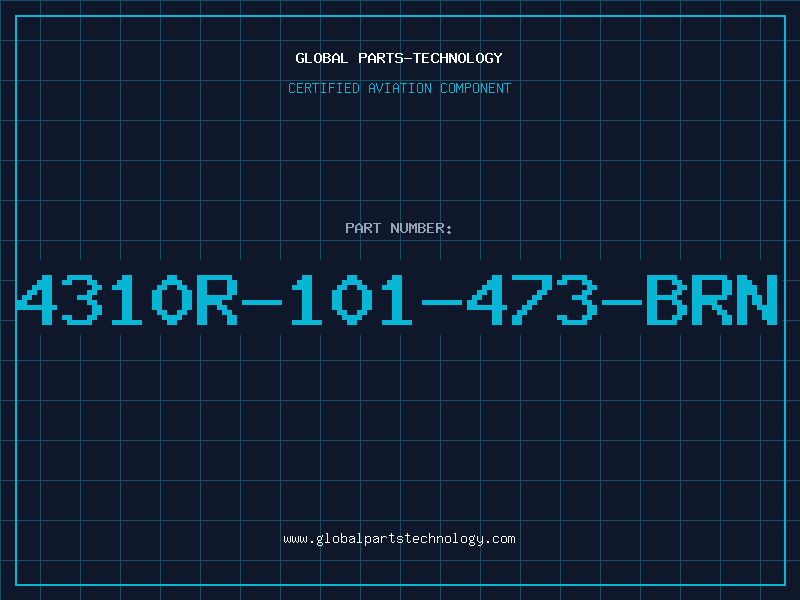The height and width of the screenshot is (600, 800).
Task: Select part number 4310R-101-473-BRN
Action: tap(397, 300)
